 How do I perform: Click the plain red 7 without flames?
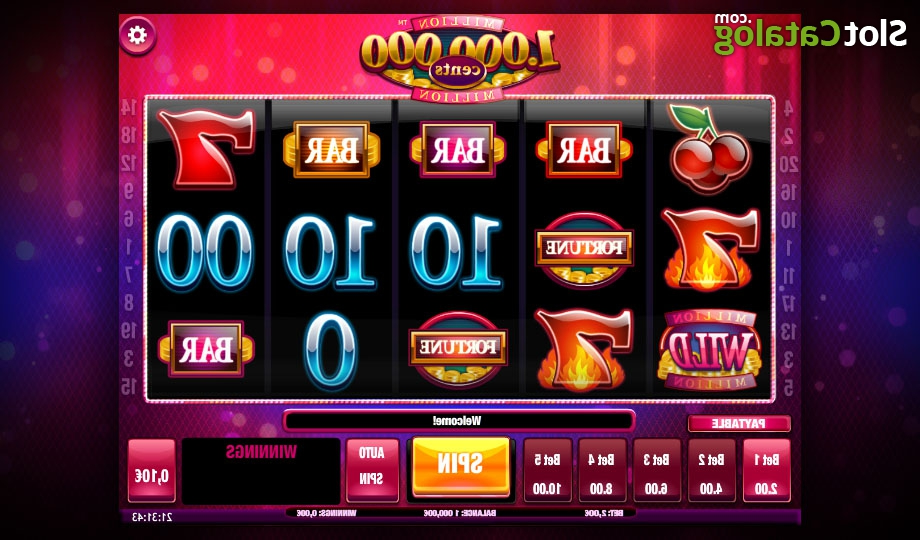(205, 148)
